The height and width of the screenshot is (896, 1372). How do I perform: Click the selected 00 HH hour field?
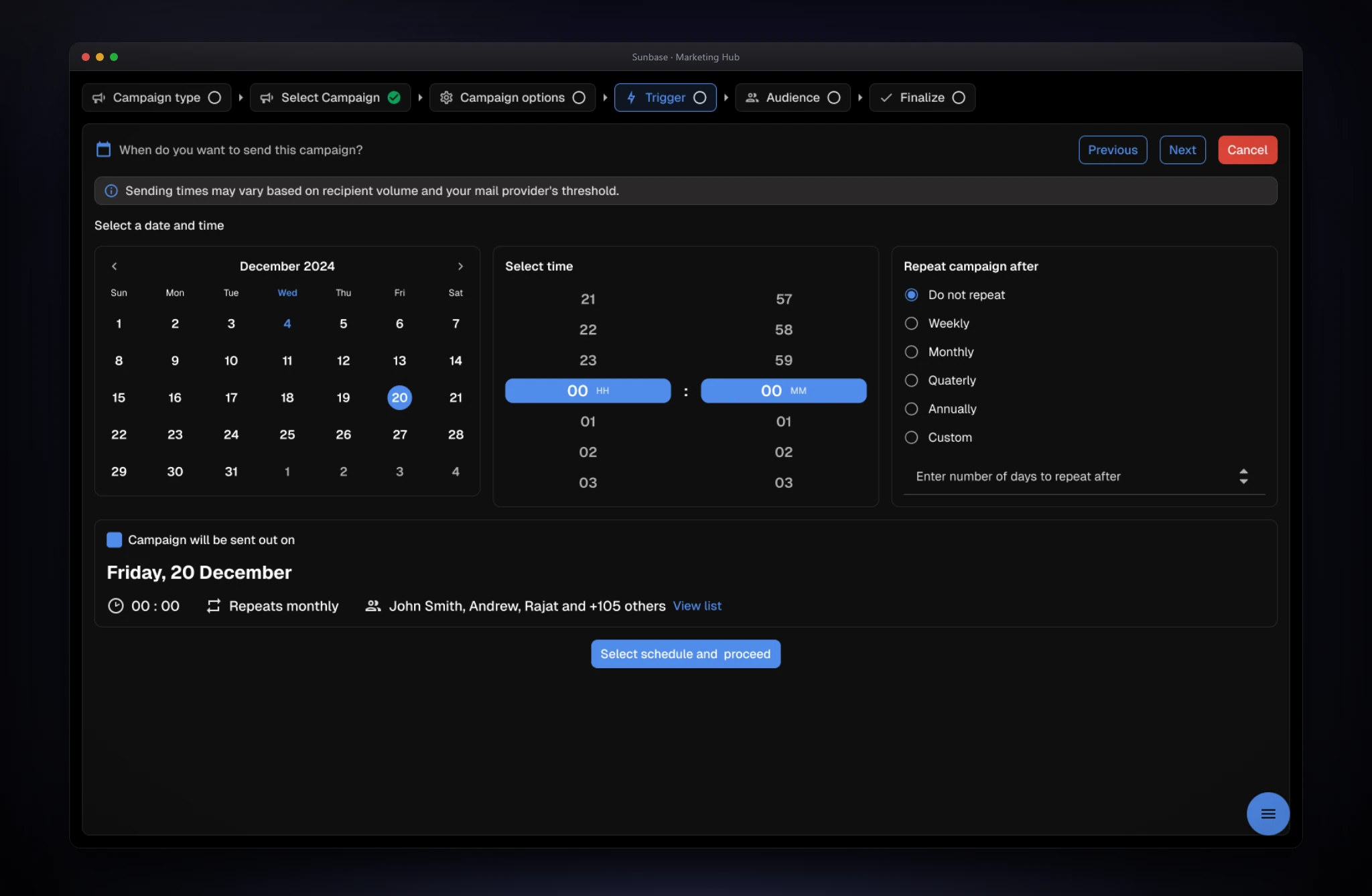pyautogui.click(x=588, y=391)
